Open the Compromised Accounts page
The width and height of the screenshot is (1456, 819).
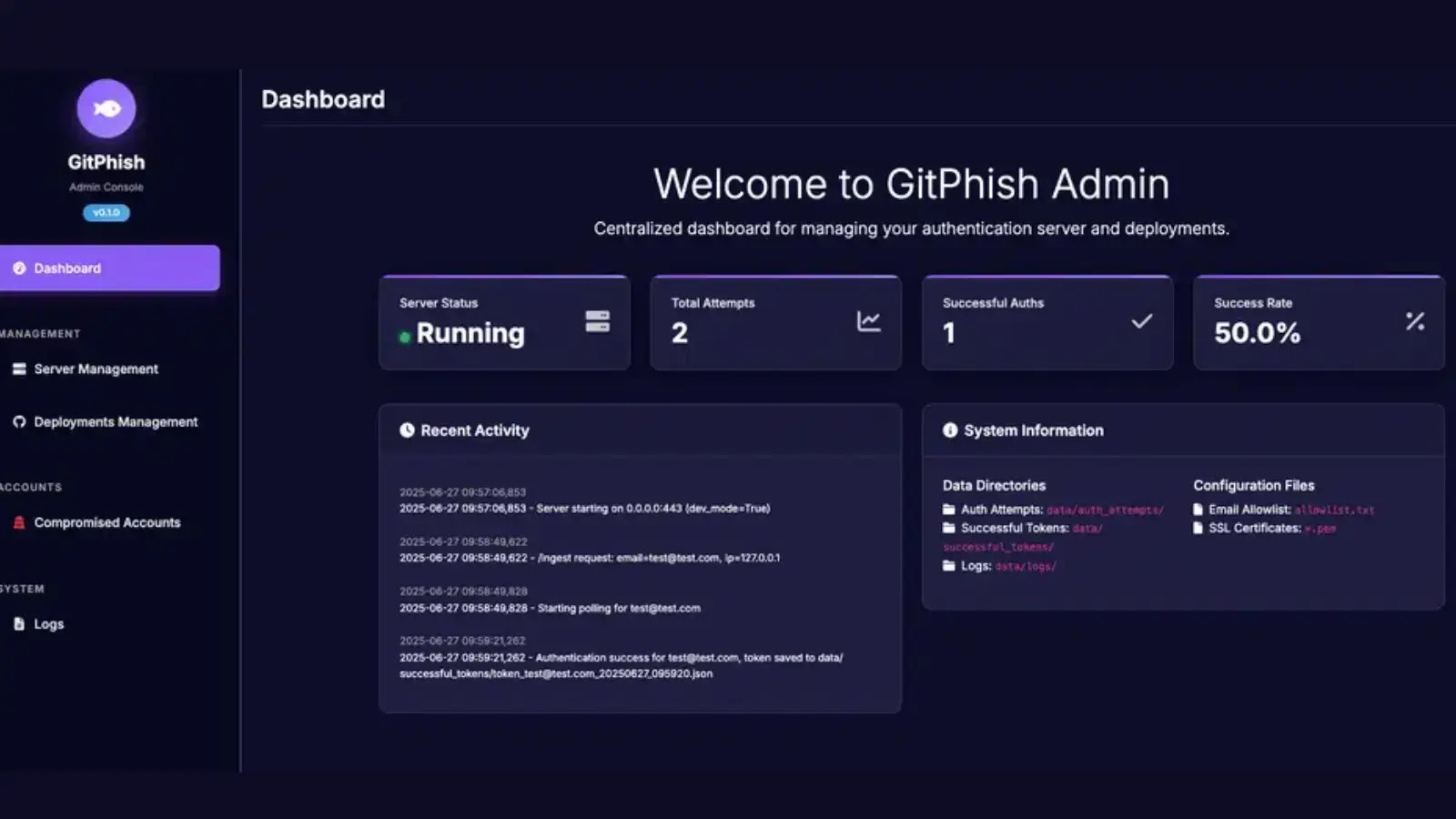106,521
